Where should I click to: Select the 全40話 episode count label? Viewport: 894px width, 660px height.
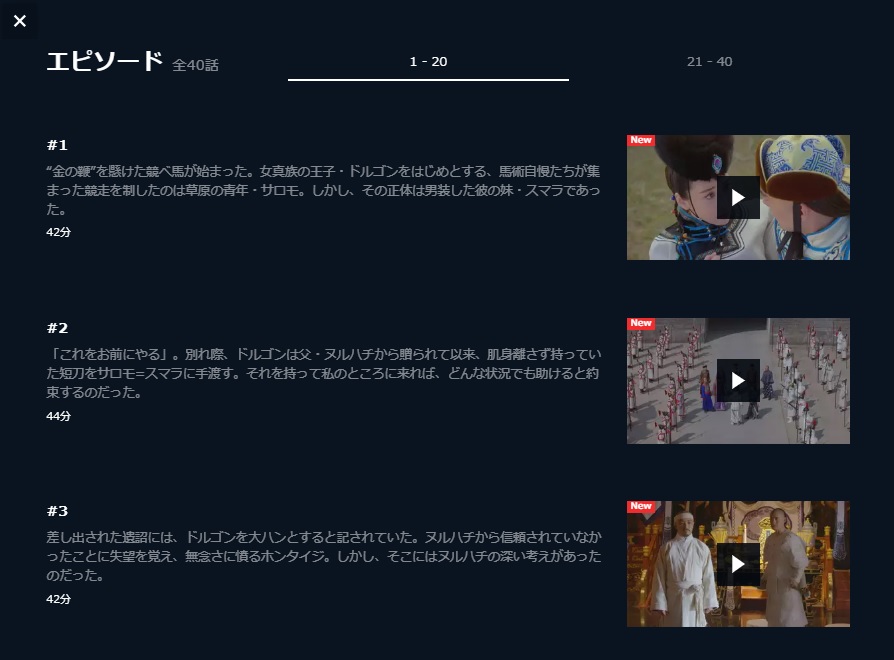196,65
